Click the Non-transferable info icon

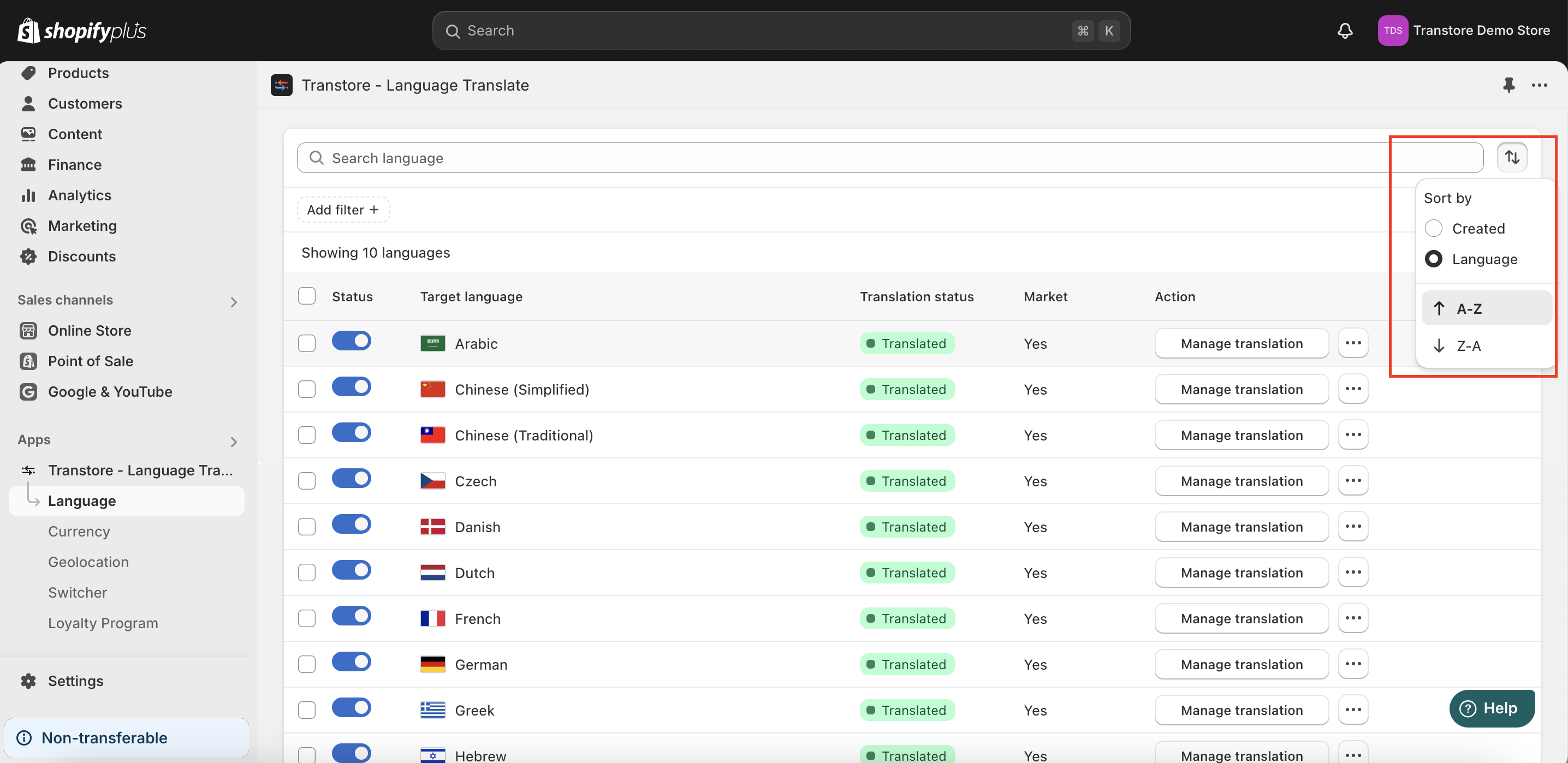point(25,737)
